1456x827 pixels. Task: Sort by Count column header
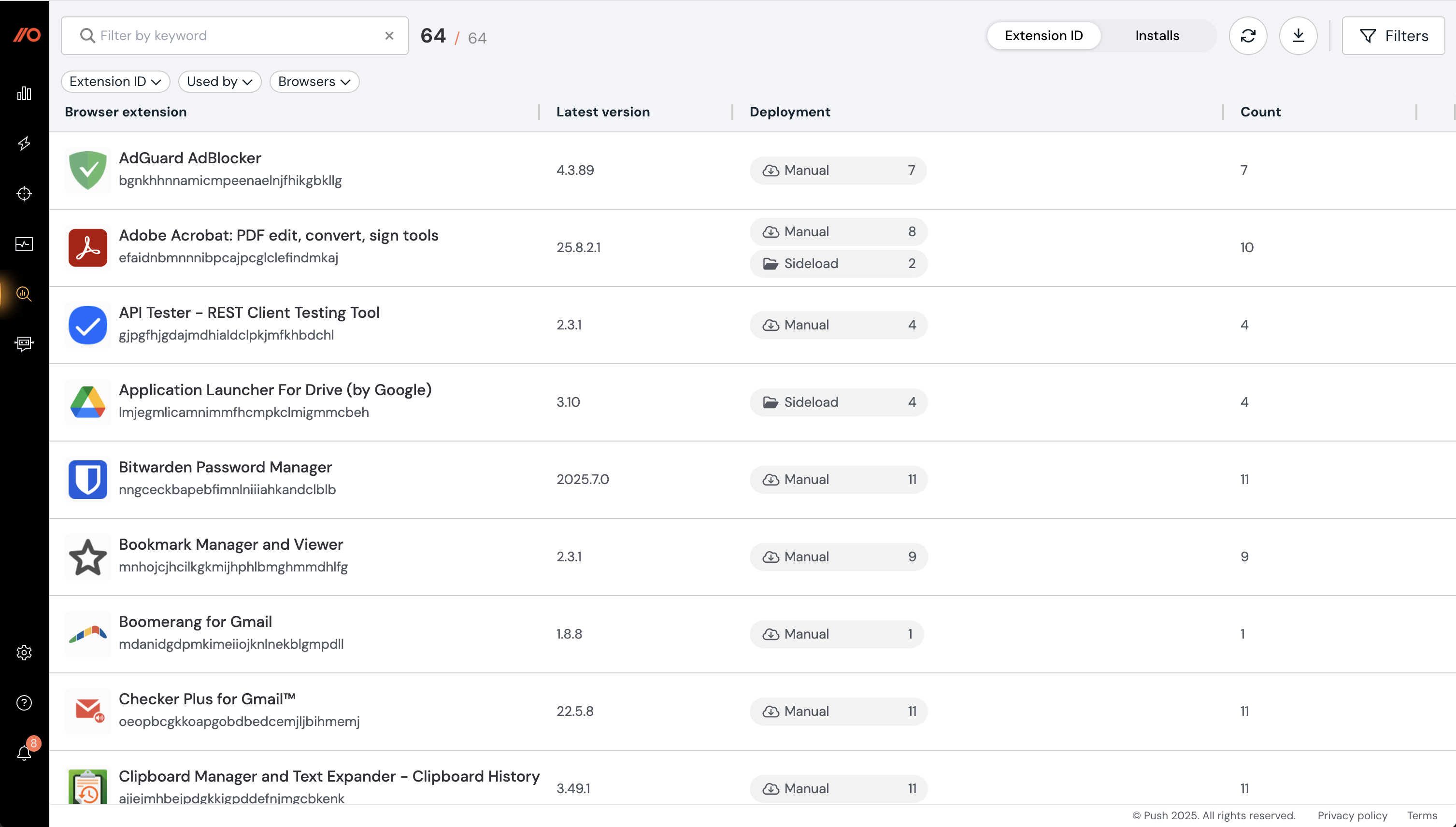point(1261,112)
